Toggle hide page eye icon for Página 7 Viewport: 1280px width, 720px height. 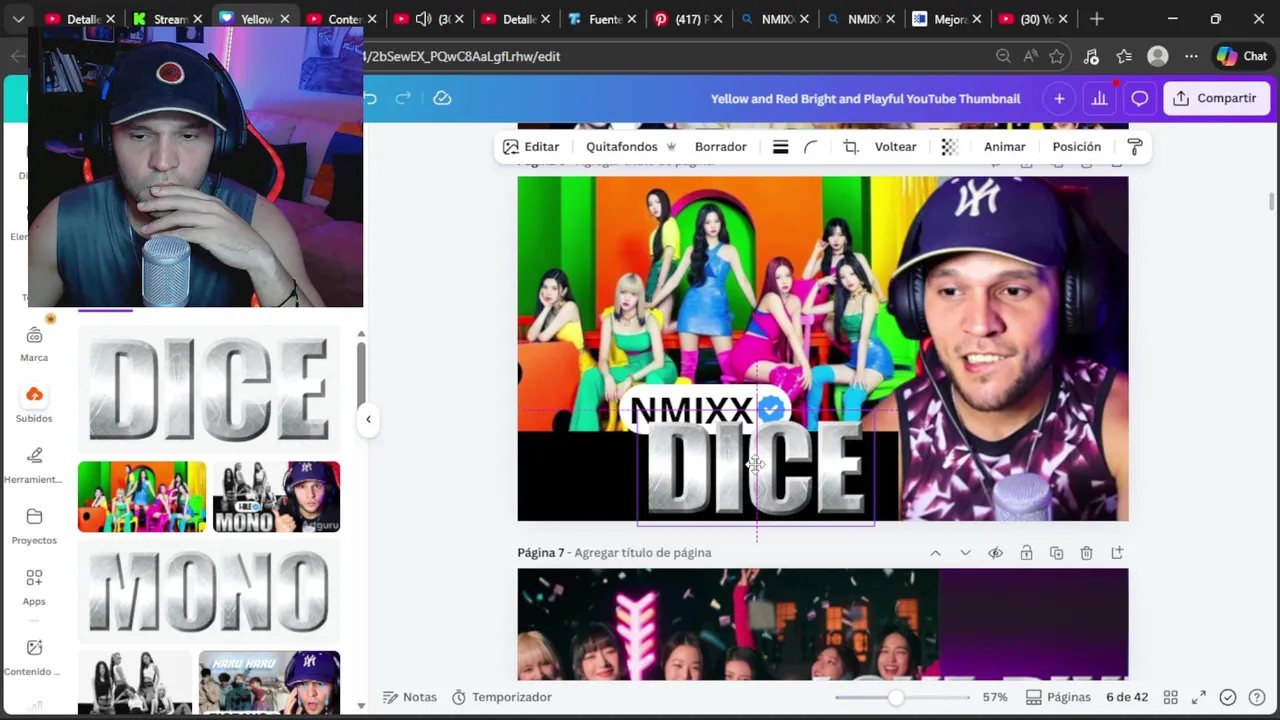pos(995,553)
